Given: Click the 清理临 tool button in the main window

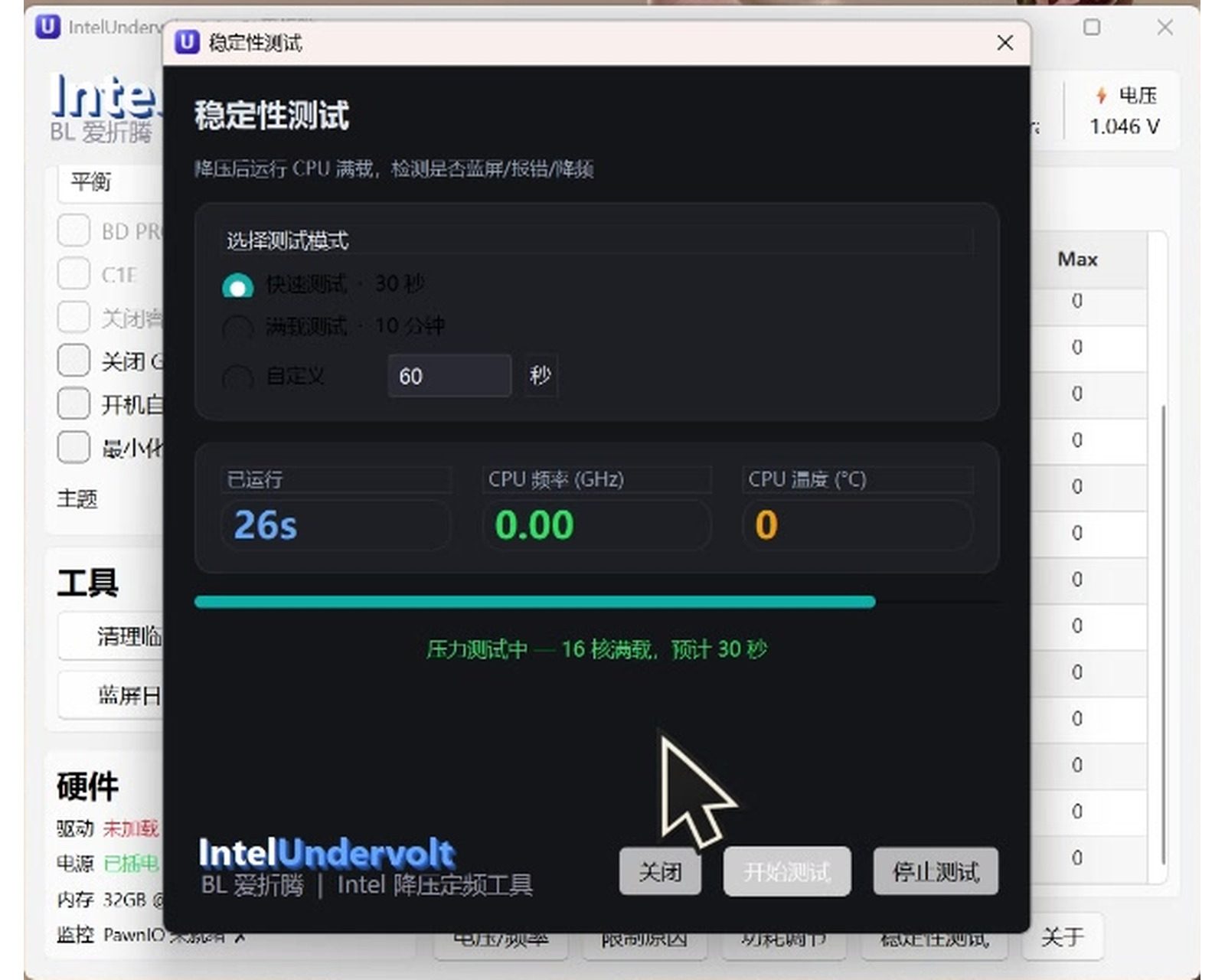Looking at the screenshot, I should tap(110, 635).
